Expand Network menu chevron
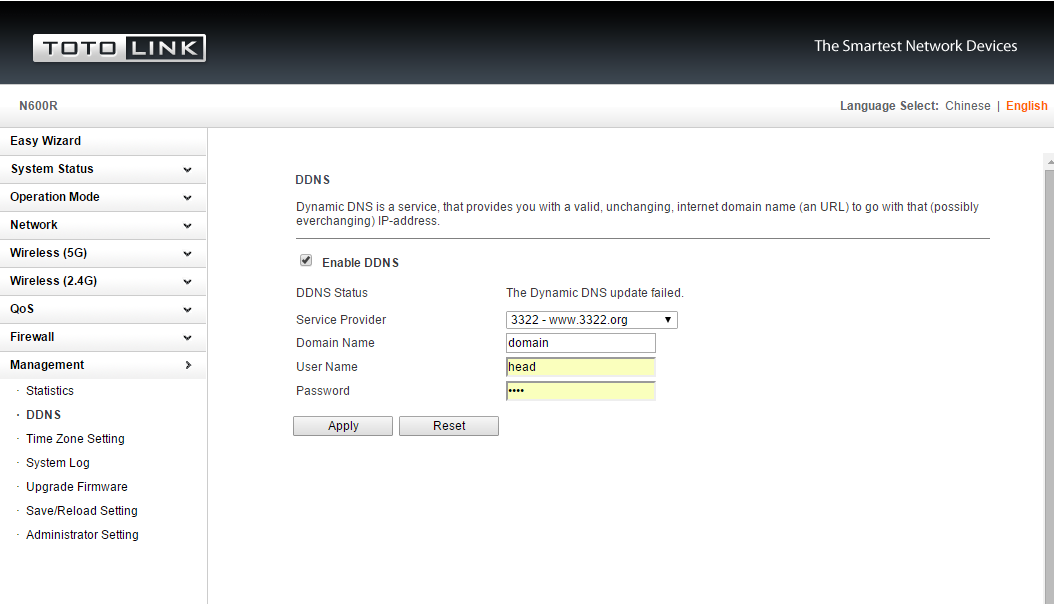Viewport: 1054px width, 604px height. (188, 226)
